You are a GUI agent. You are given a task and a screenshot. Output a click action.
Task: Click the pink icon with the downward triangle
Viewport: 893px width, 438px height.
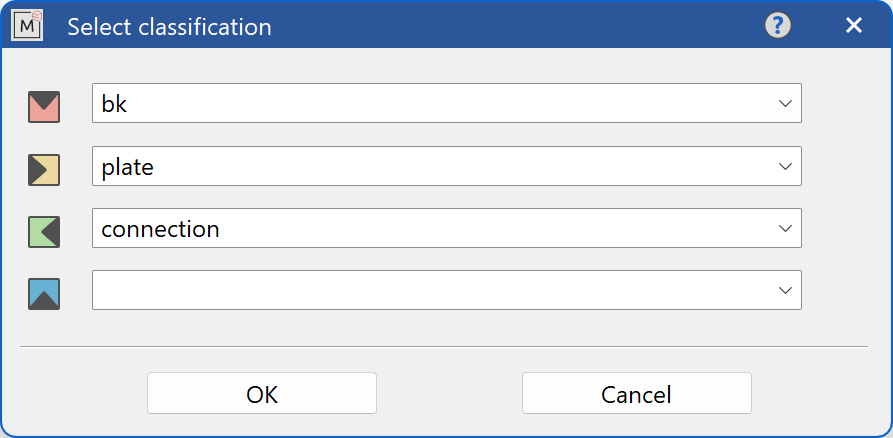[x=44, y=107]
